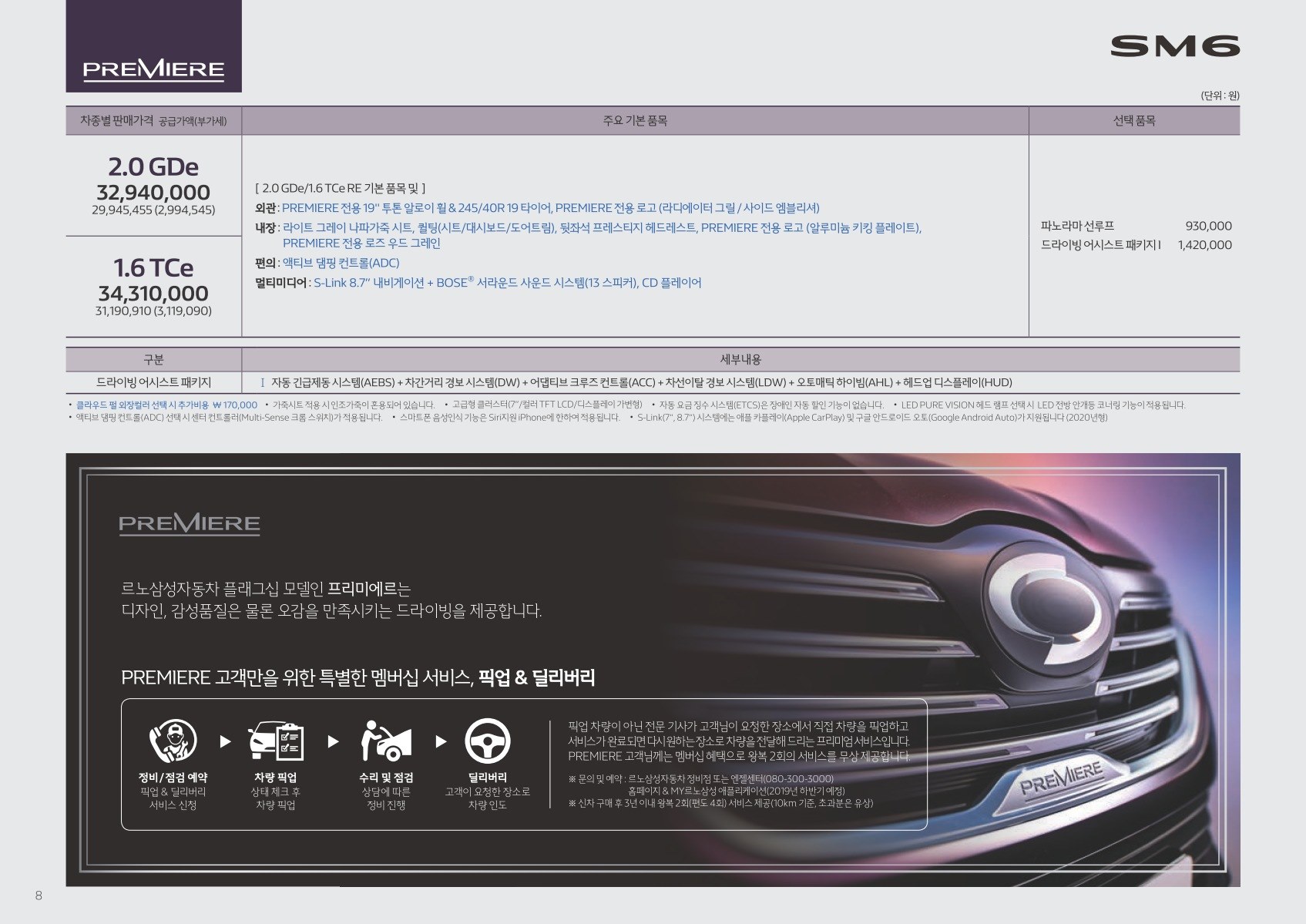The image size is (1306, 924).
Task: Click the PREMIERE logo in purple header box
Action: (153, 70)
